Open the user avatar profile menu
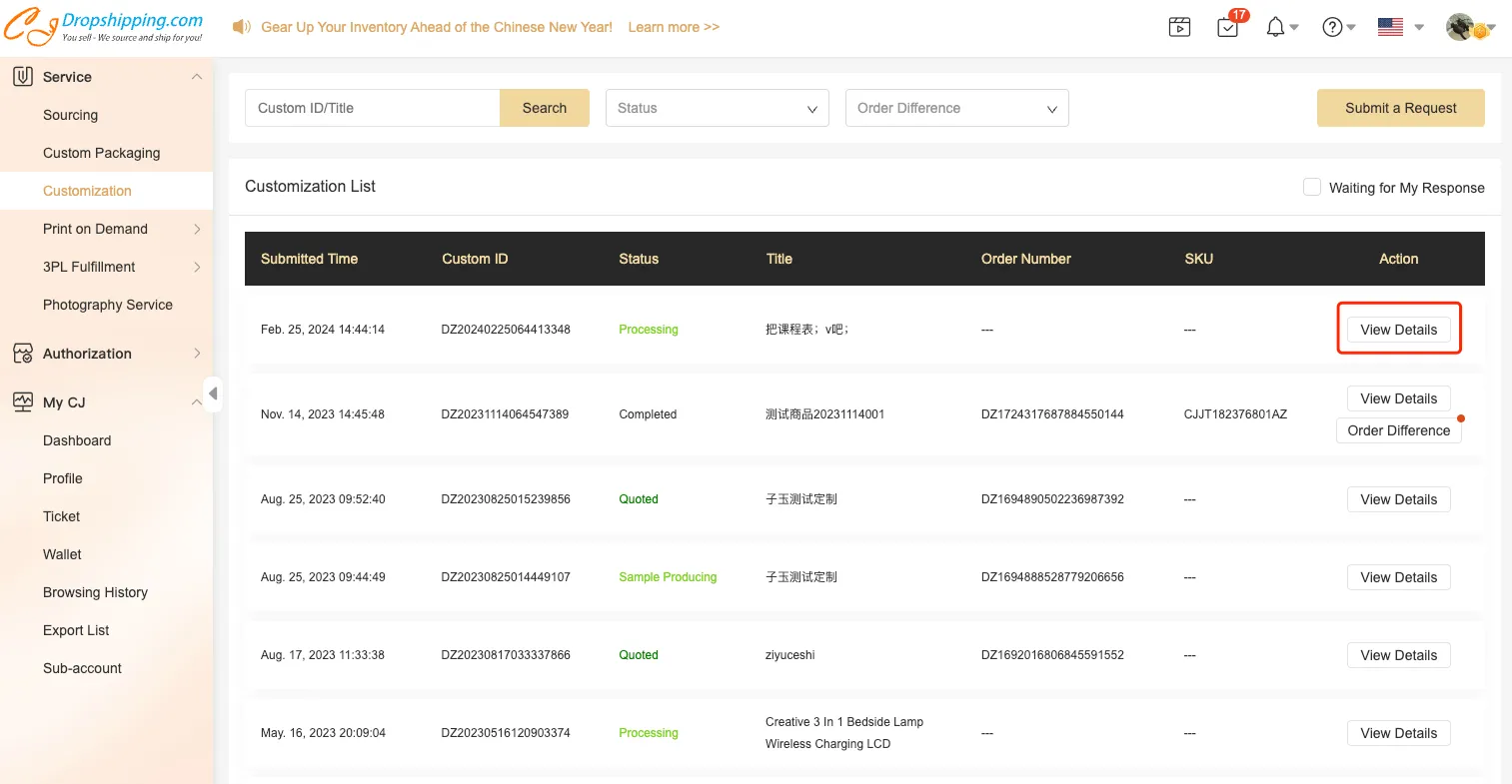 point(1460,28)
